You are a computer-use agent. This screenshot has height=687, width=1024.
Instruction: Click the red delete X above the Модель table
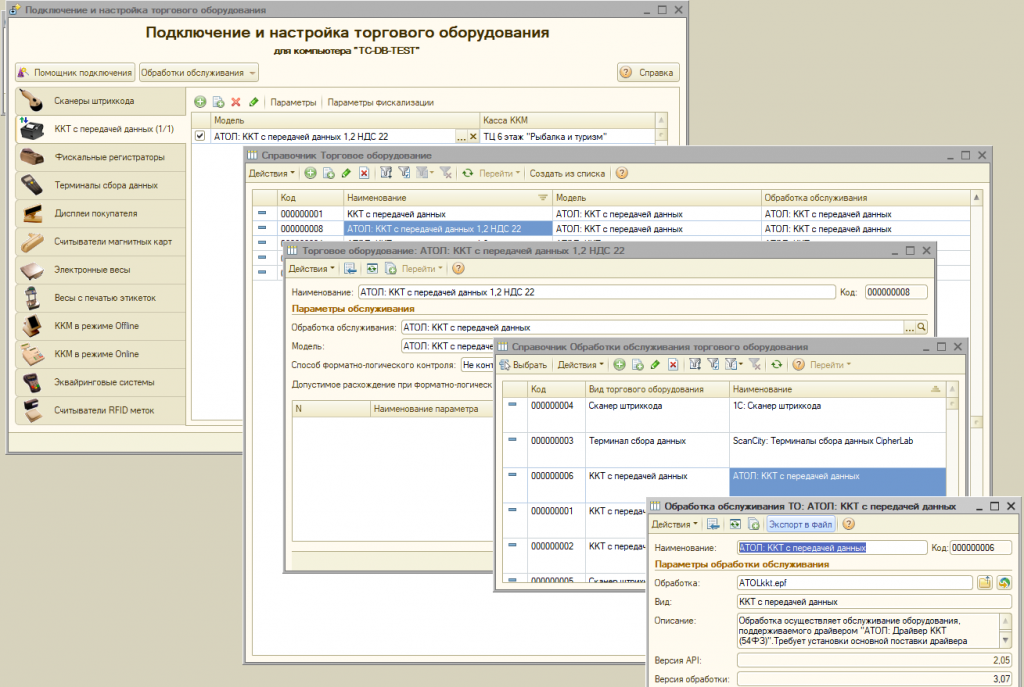(x=236, y=102)
